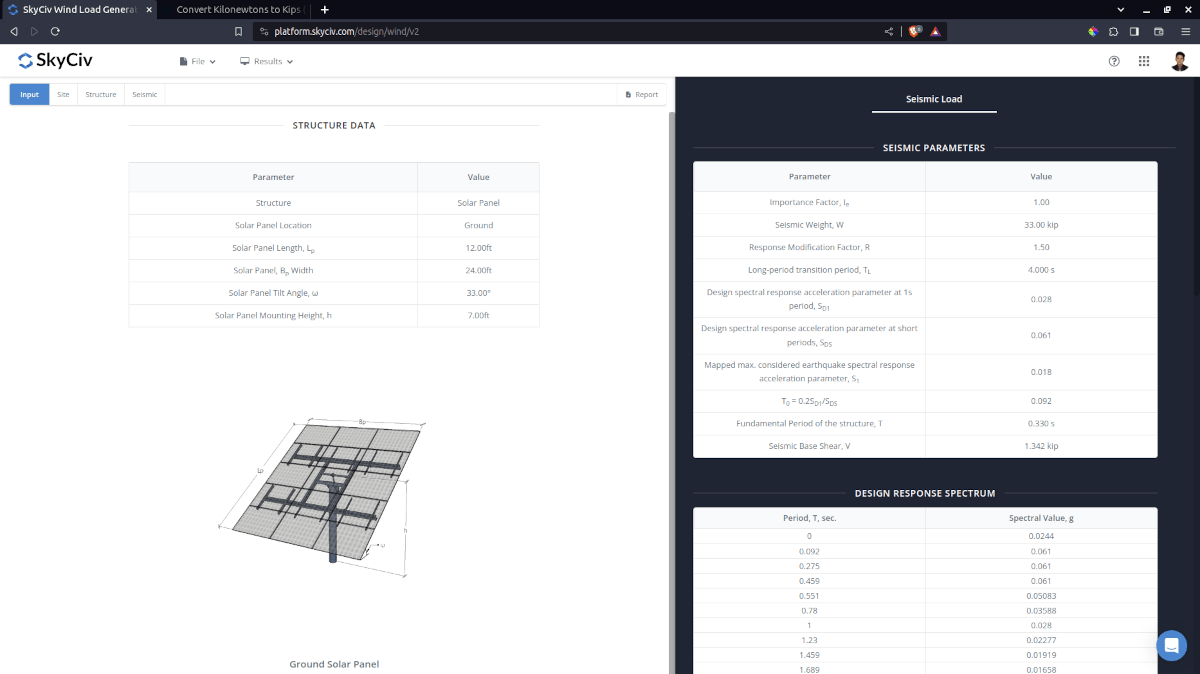Click the browser address bar
The image size is (1200, 674).
400,31
